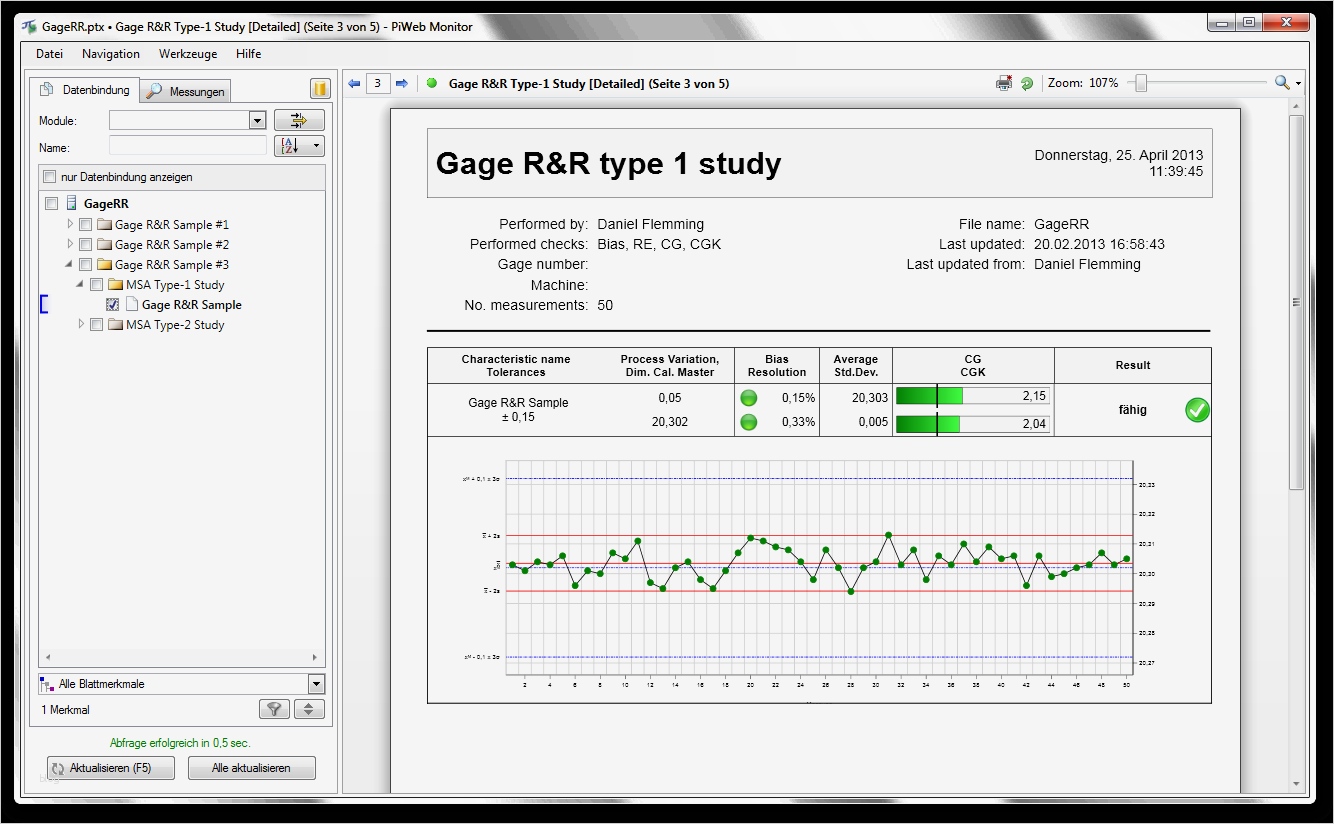Click the up-down sort arrows button
The image size is (1334, 824).
click(308, 709)
